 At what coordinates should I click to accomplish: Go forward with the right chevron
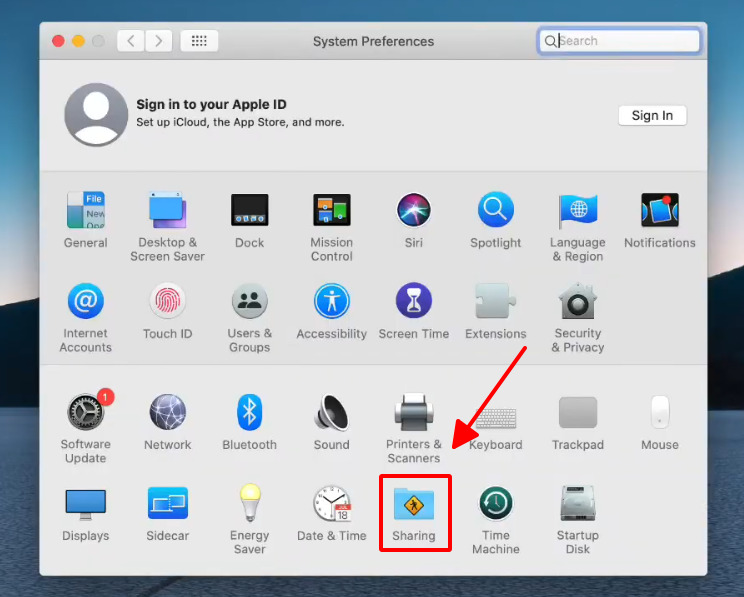click(x=158, y=41)
